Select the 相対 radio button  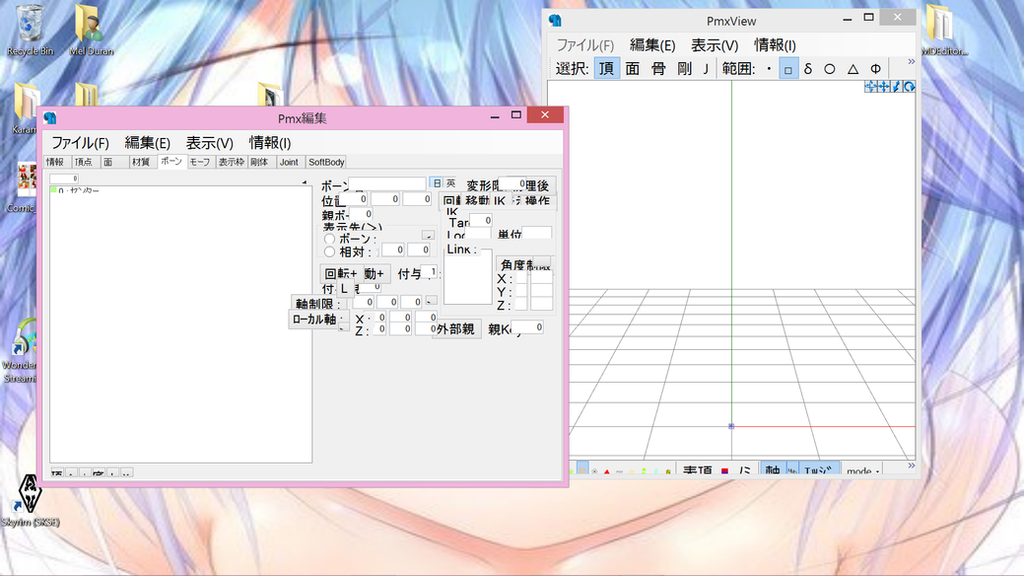330,251
